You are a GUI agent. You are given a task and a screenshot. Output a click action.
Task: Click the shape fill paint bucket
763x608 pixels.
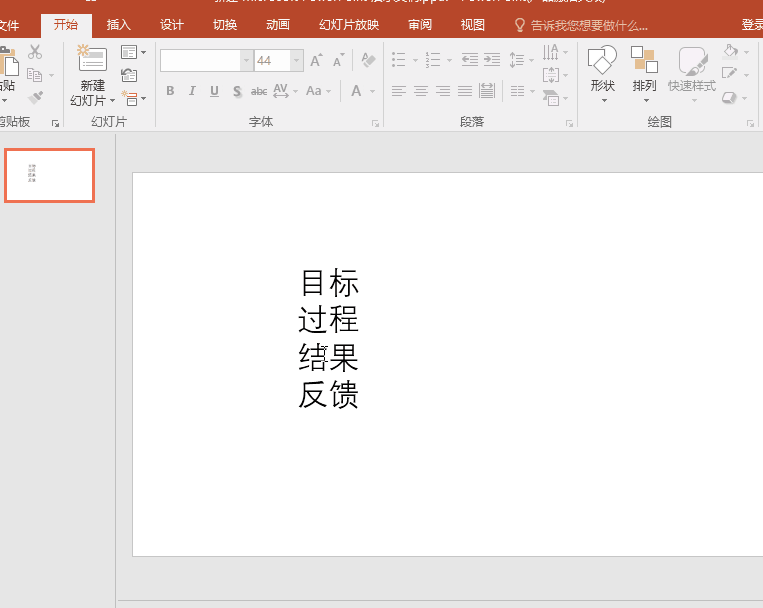click(730, 51)
